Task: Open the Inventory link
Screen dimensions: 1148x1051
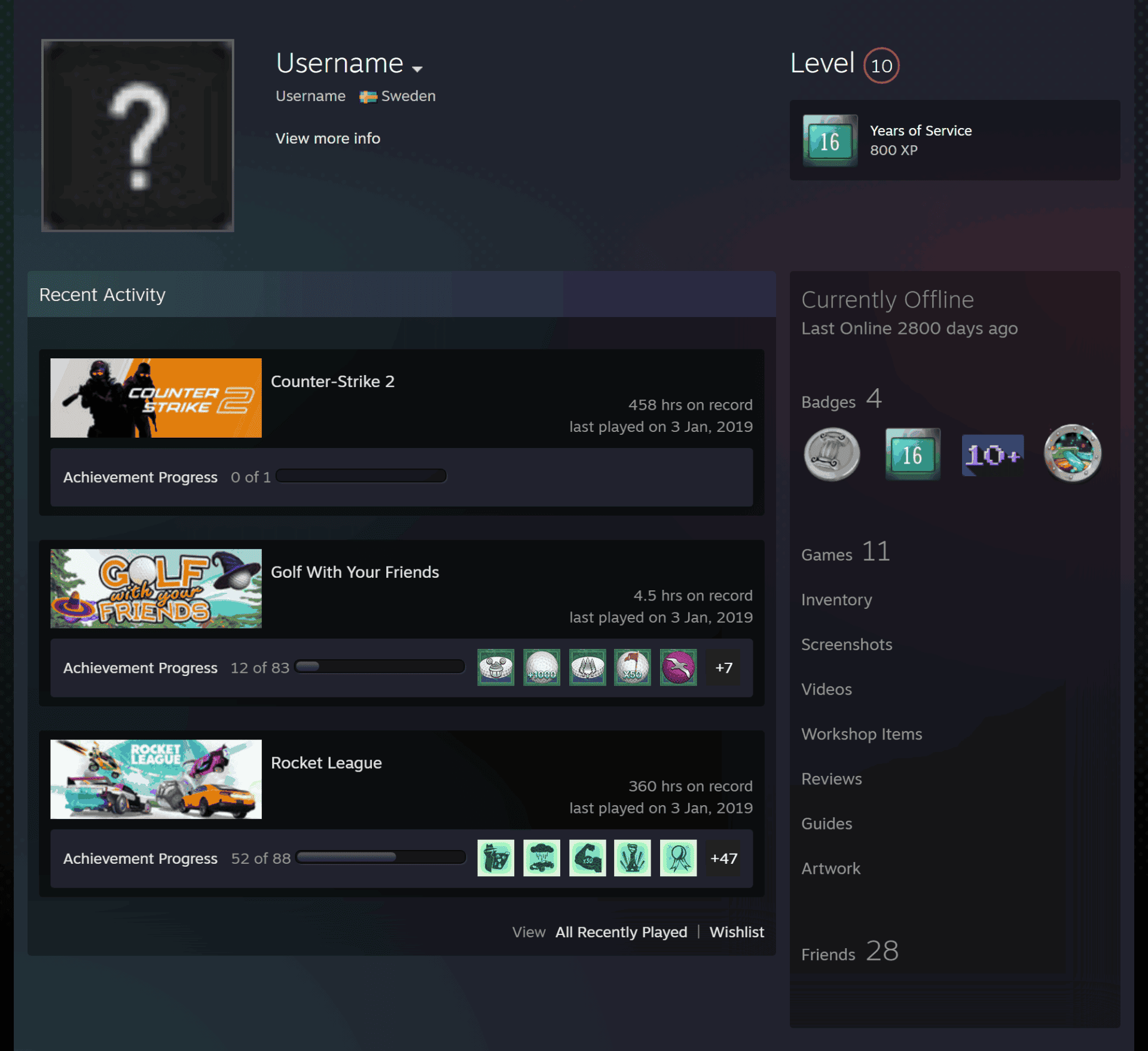Action: point(836,599)
